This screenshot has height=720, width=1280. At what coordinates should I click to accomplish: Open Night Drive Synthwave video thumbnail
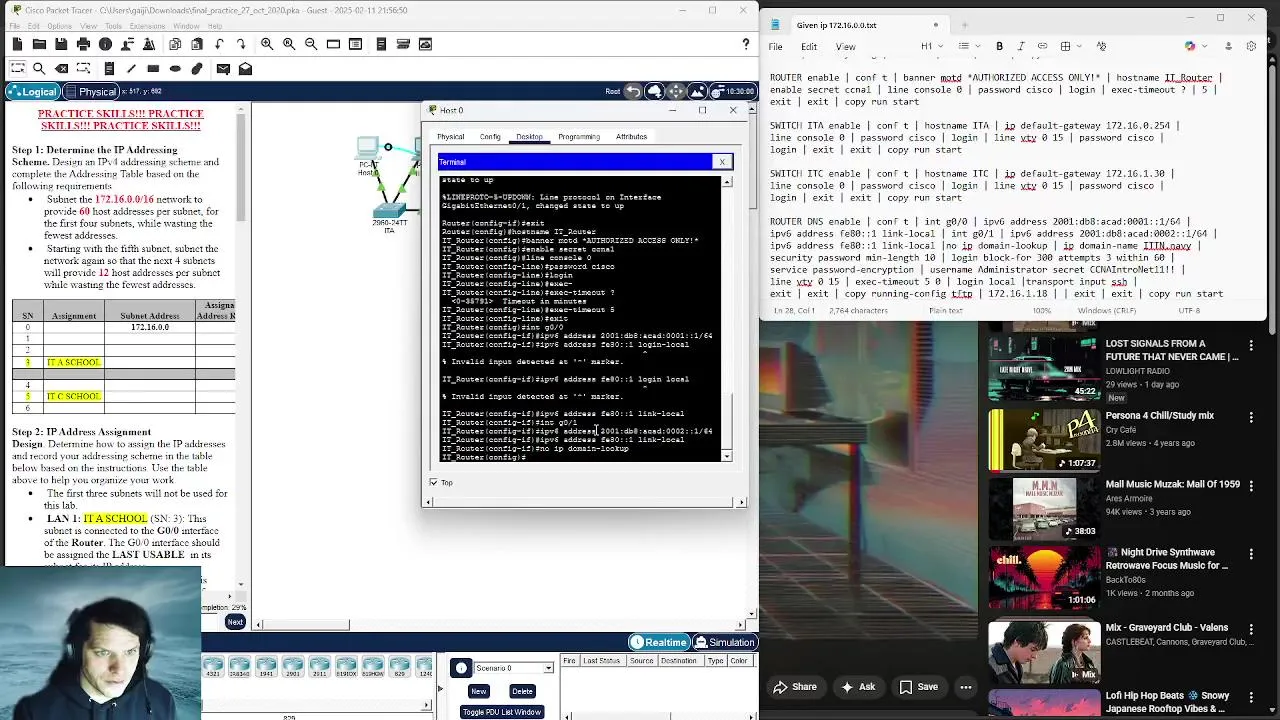tap(1043, 578)
